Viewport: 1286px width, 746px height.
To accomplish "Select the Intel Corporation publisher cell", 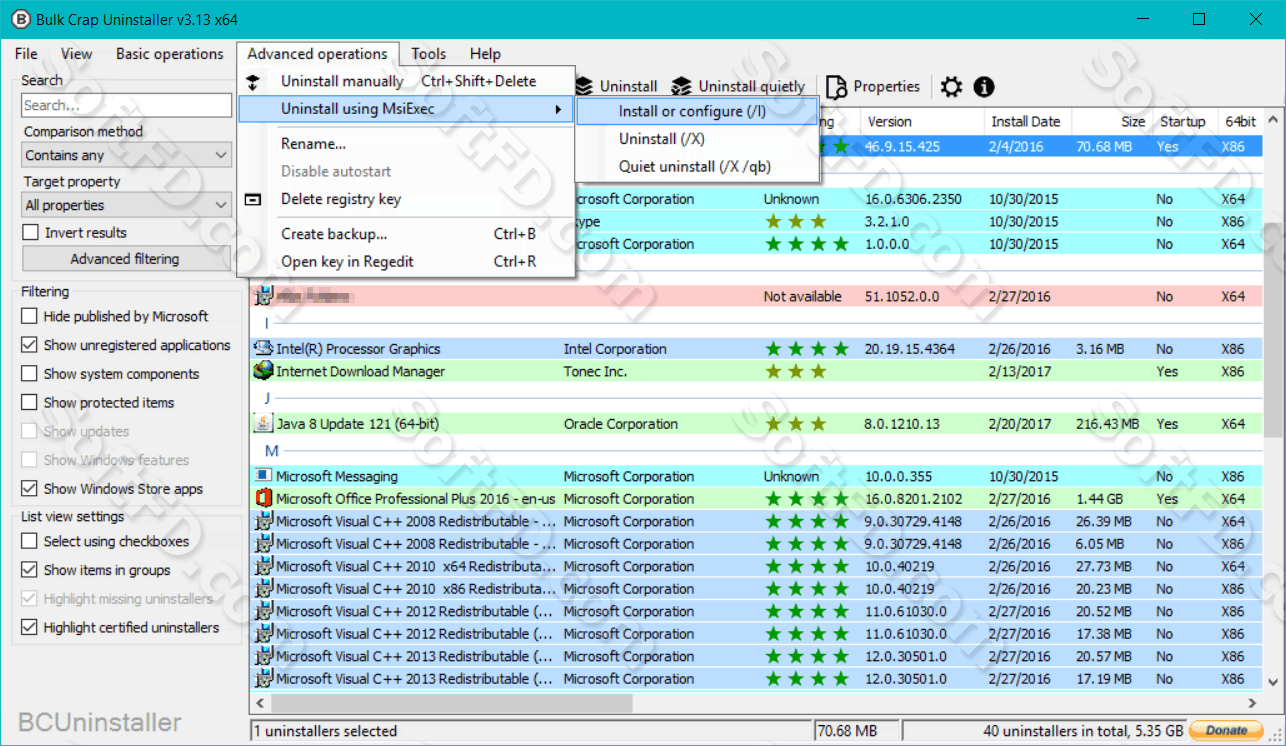I will 615,349.
